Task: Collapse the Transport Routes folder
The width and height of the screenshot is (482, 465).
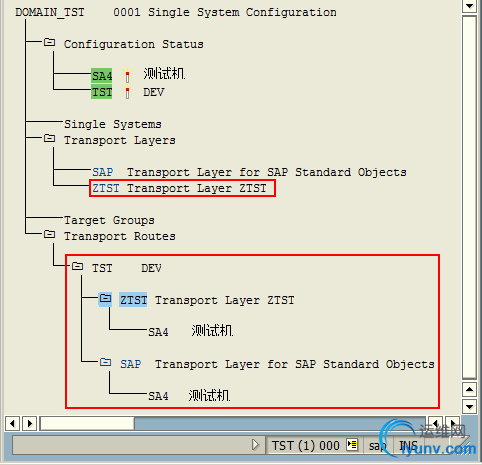Action: [50, 234]
